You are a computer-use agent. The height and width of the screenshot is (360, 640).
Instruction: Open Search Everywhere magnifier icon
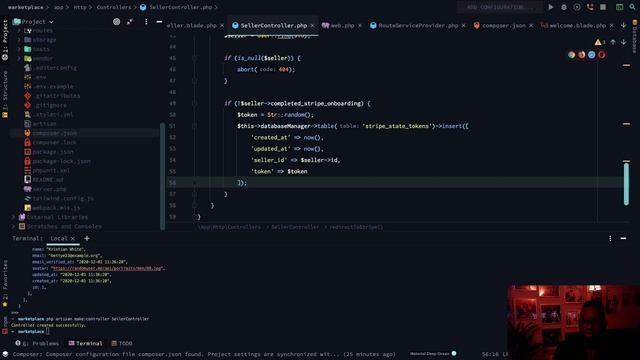pos(632,7)
